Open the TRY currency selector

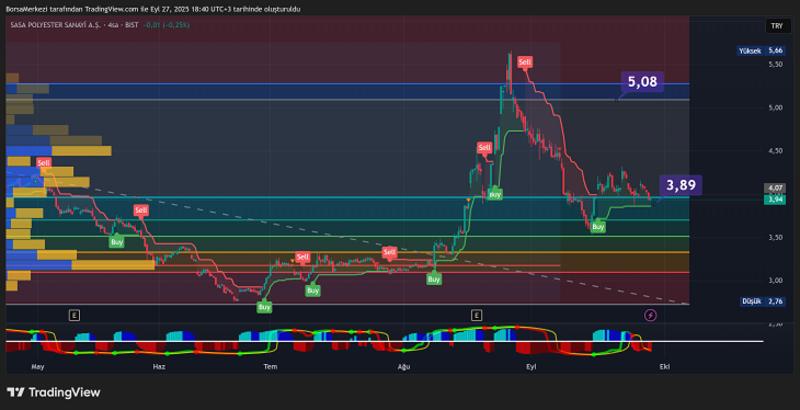[x=777, y=26]
